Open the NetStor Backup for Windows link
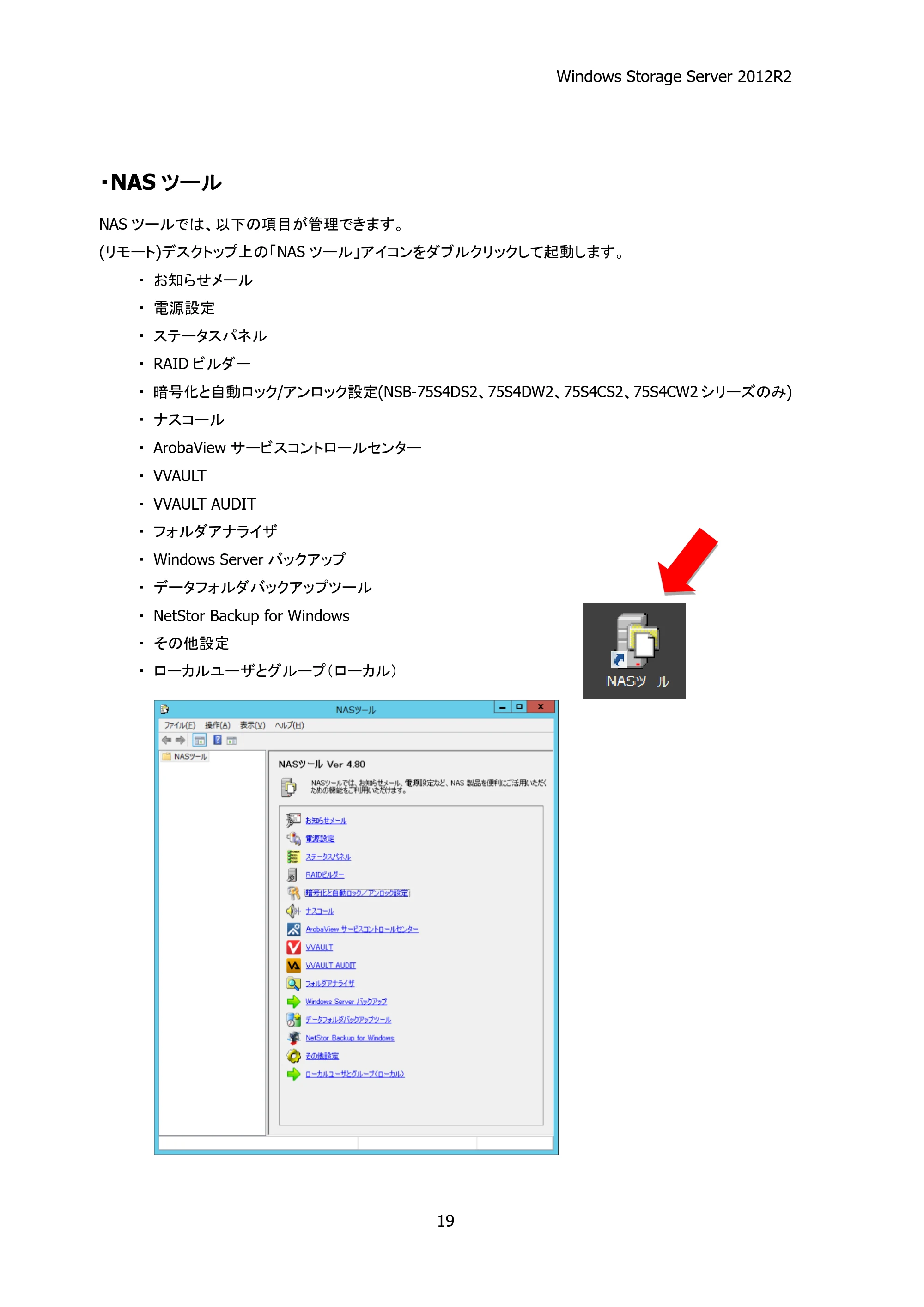Screen dimensions: 924x1307 (350, 1038)
